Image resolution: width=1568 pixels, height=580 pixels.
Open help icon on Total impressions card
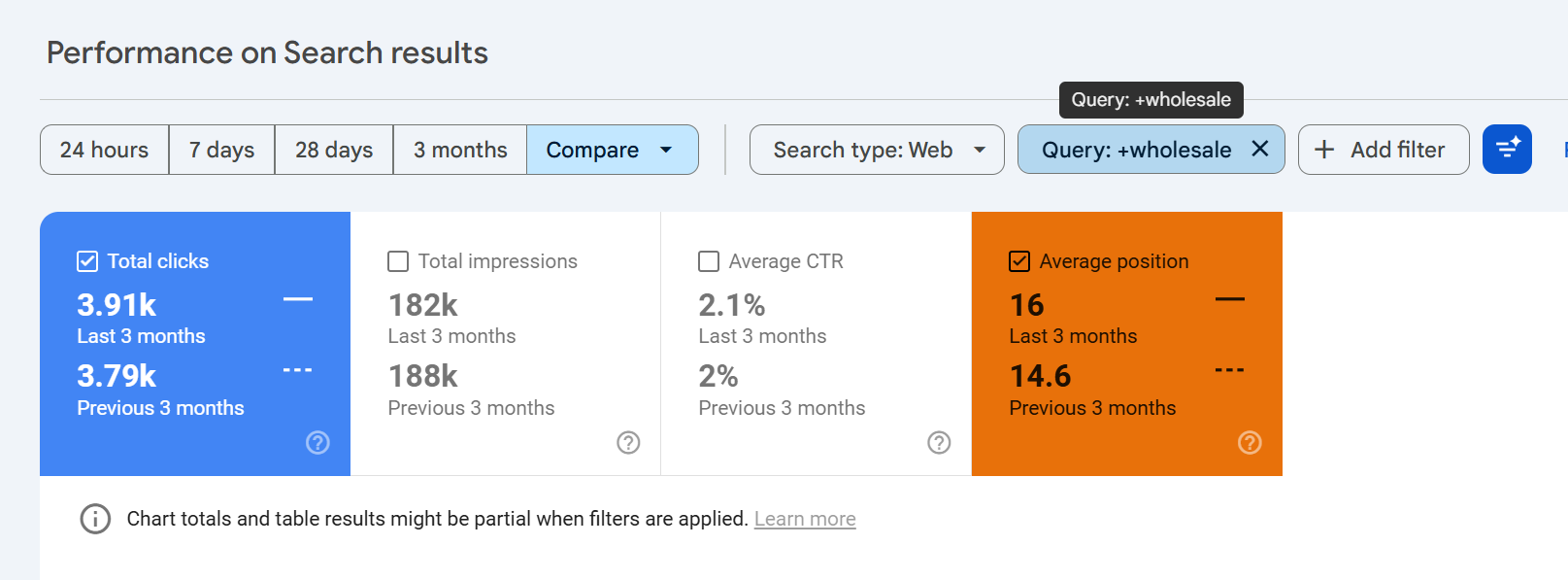628,443
